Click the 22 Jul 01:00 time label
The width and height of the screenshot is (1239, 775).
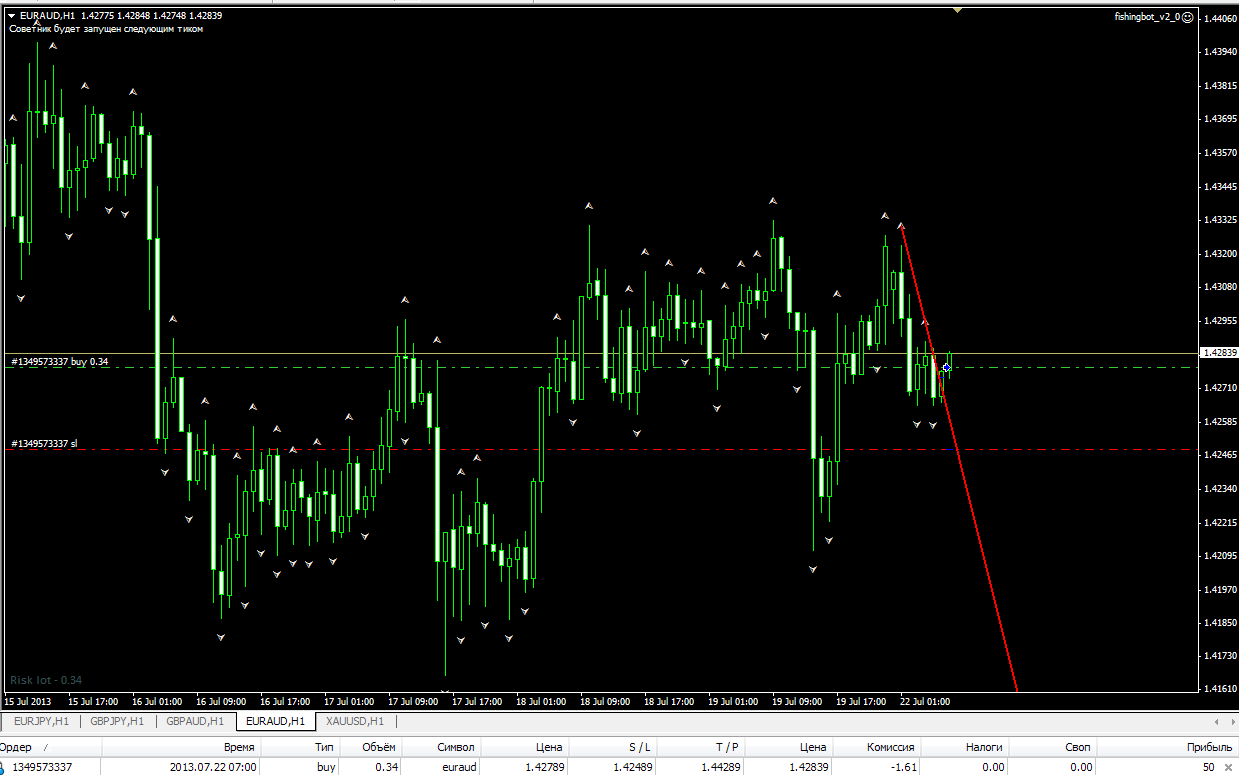(925, 701)
